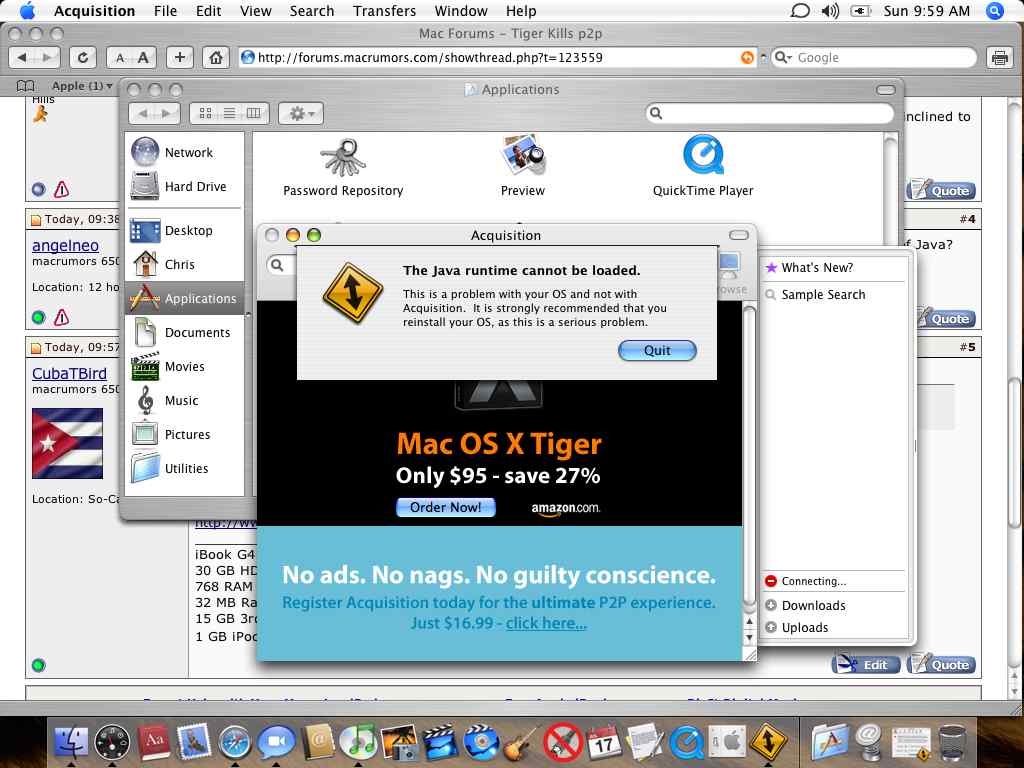The image size is (1024, 768).
Task: Select Documents in the Finder sidebar
Action: click(184, 332)
